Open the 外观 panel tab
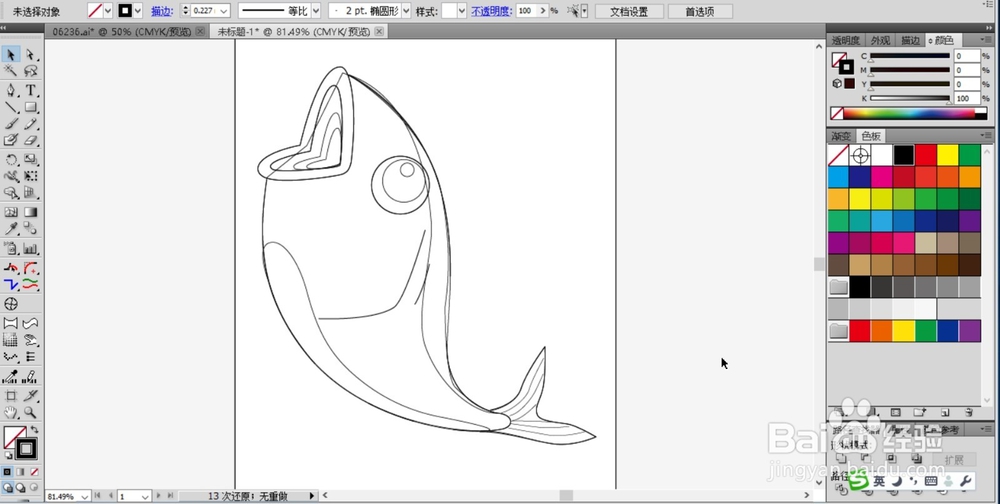The height and width of the screenshot is (504, 1000). pyautogui.click(x=880, y=40)
